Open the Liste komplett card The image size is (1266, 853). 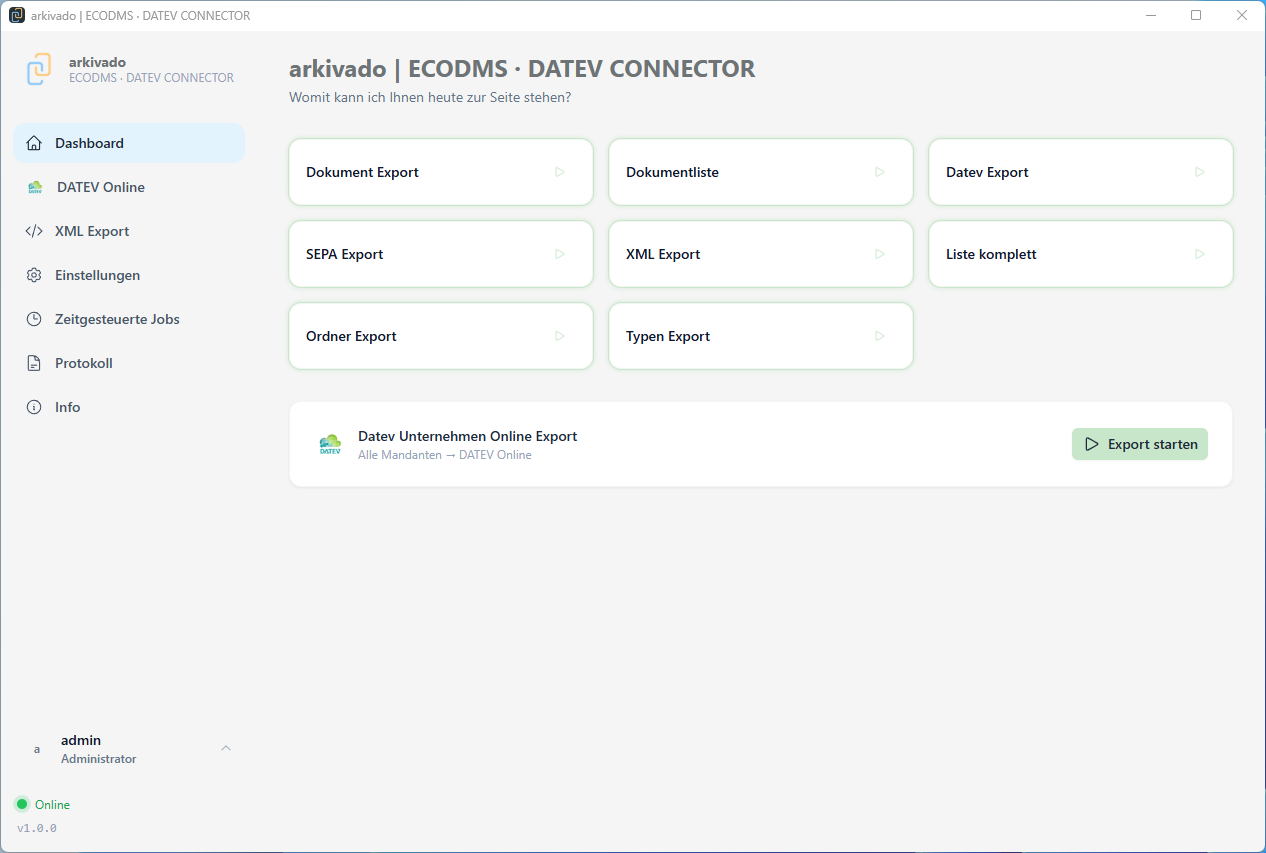(x=1081, y=254)
